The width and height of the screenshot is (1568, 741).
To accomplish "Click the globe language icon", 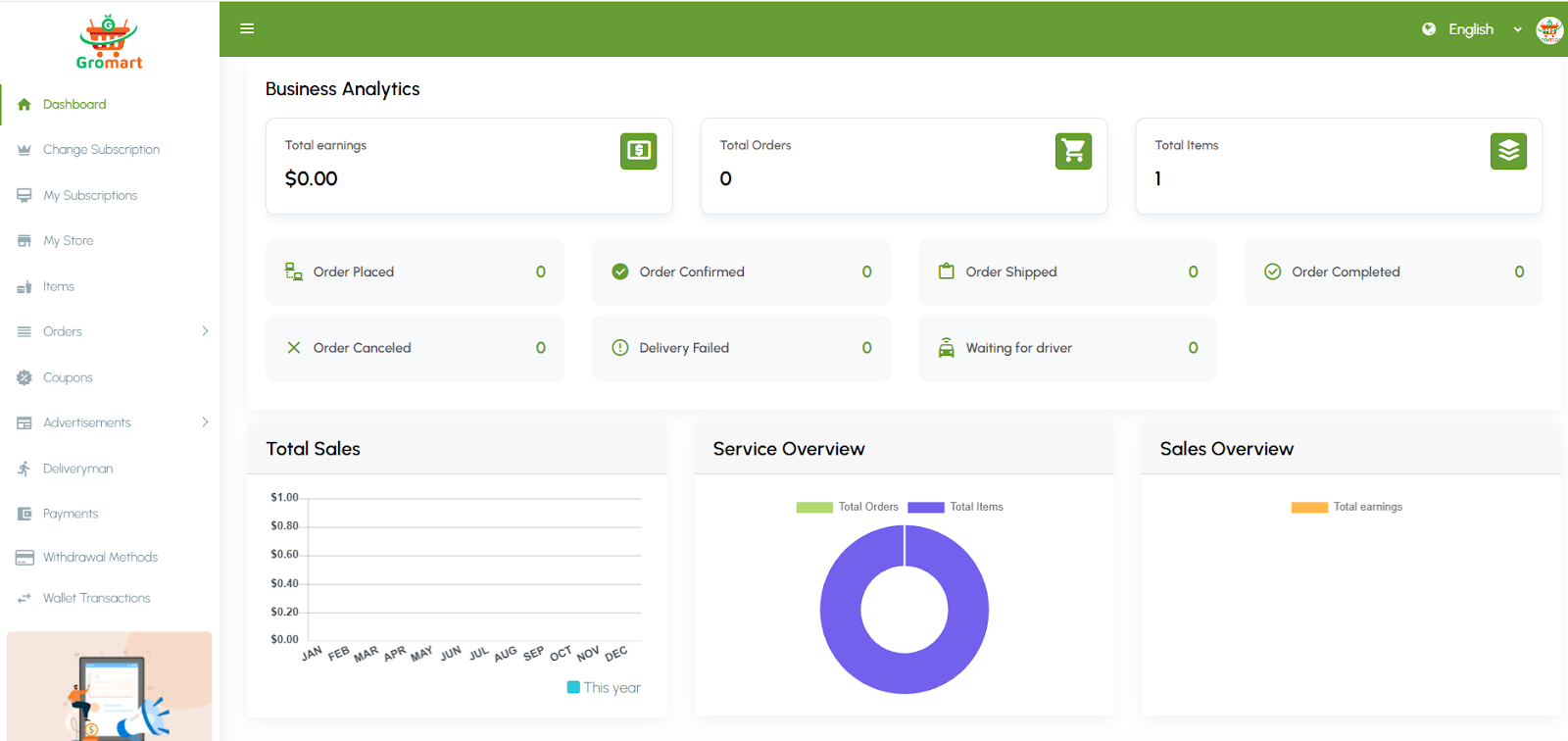I will [1429, 29].
